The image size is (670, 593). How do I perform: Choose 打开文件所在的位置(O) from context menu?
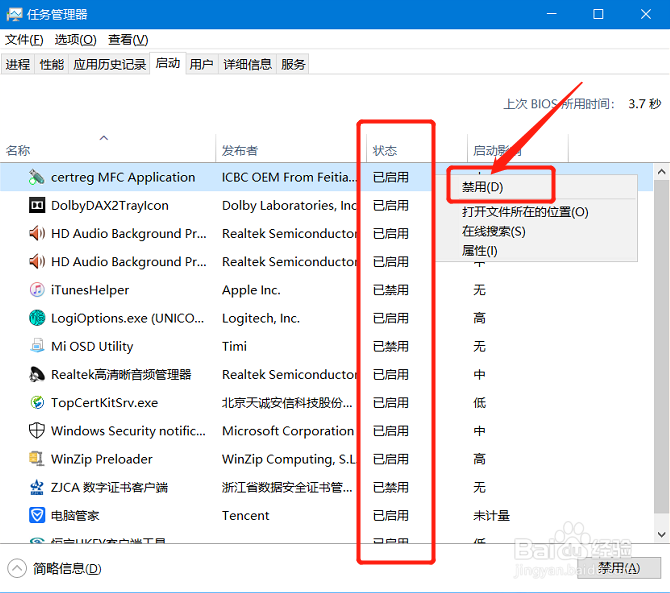[x=536, y=212]
